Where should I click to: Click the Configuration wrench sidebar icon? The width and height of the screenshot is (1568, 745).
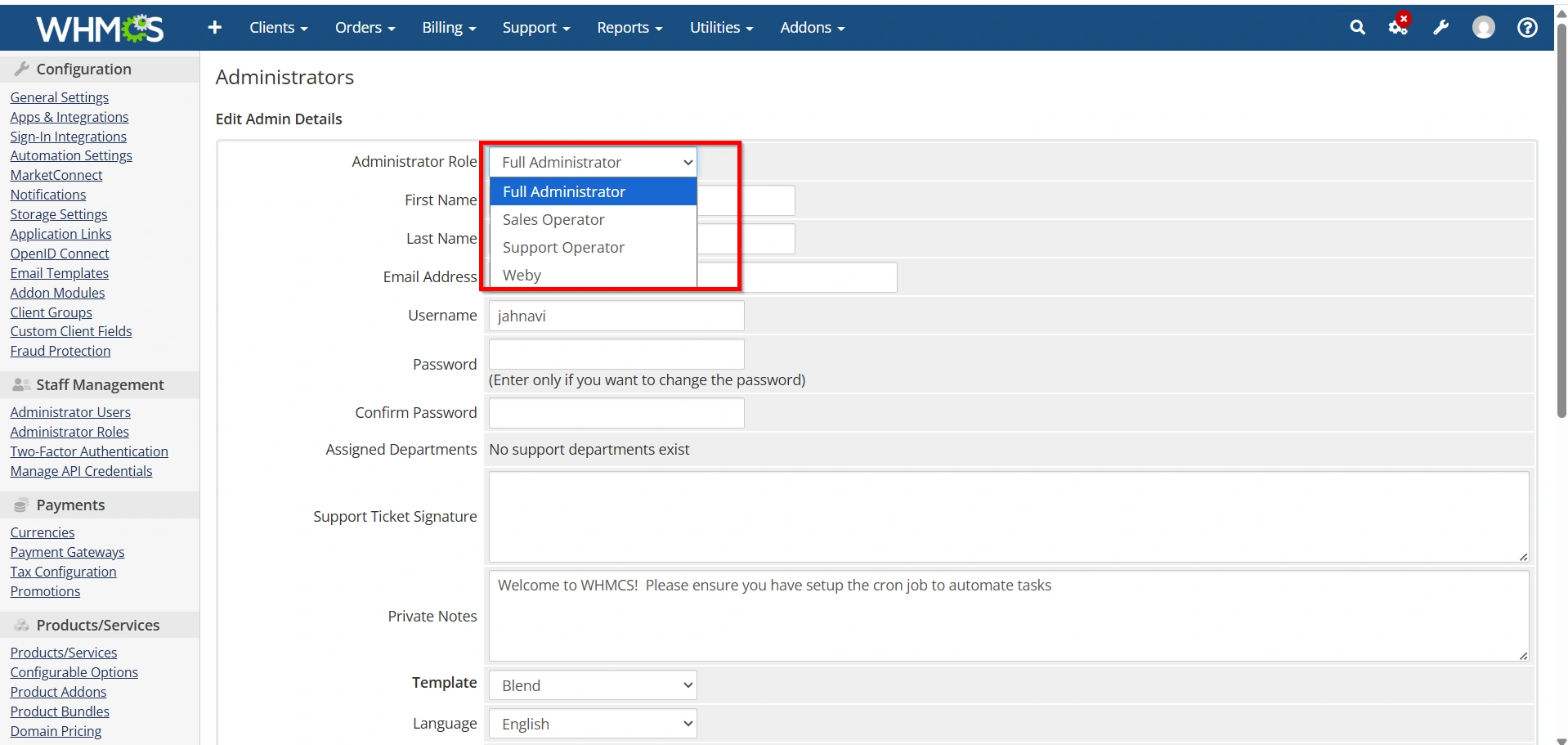tap(22, 69)
